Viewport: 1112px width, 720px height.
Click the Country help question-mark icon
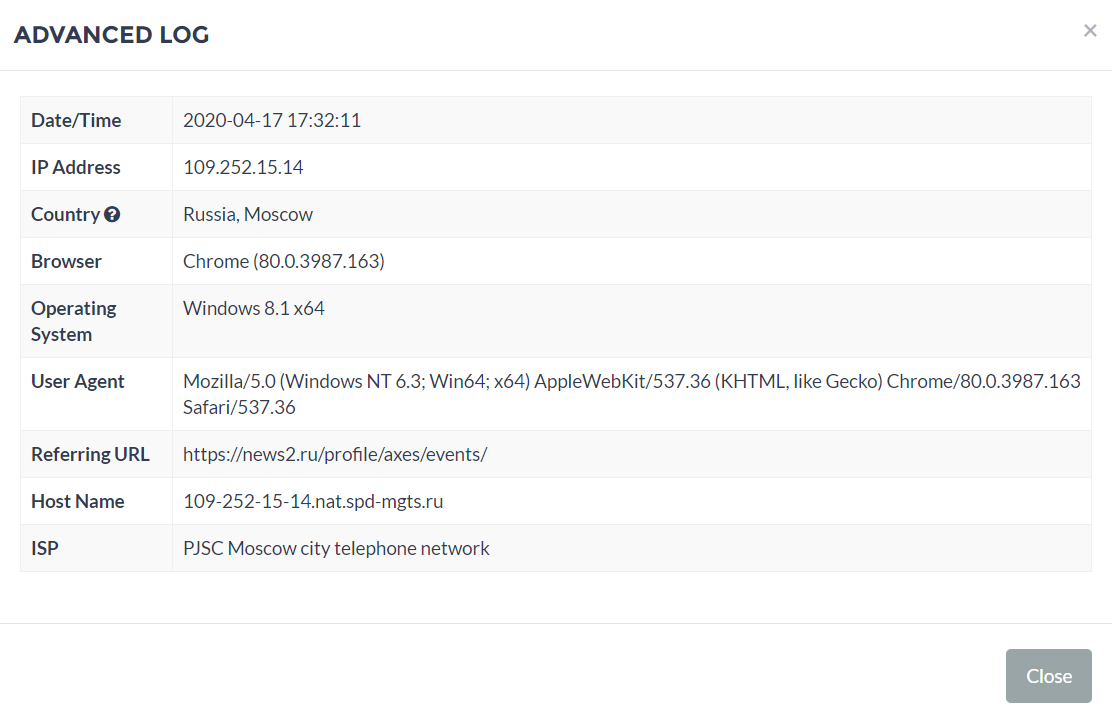(x=112, y=214)
